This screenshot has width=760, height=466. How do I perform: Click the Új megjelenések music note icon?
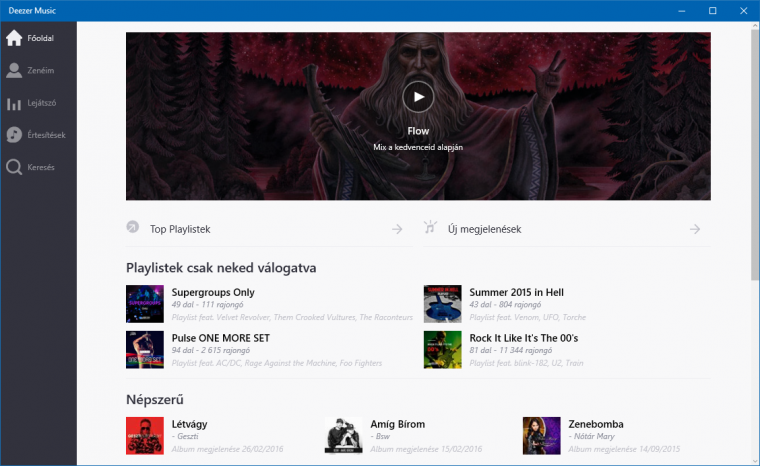click(430, 227)
